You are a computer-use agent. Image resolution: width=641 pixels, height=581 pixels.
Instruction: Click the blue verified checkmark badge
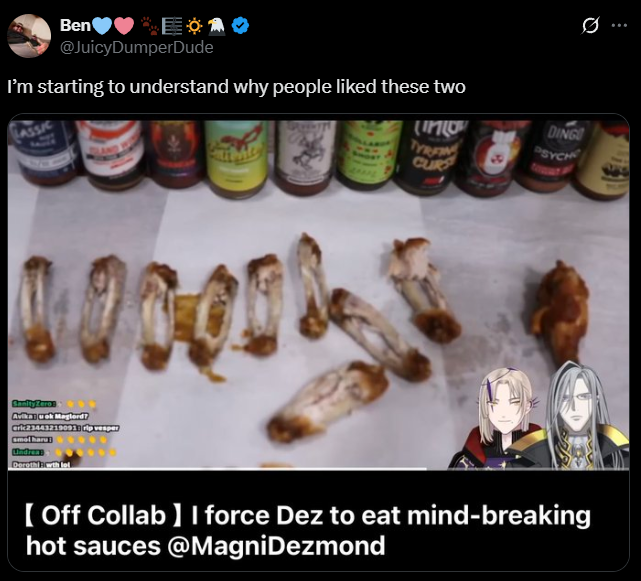click(240, 26)
